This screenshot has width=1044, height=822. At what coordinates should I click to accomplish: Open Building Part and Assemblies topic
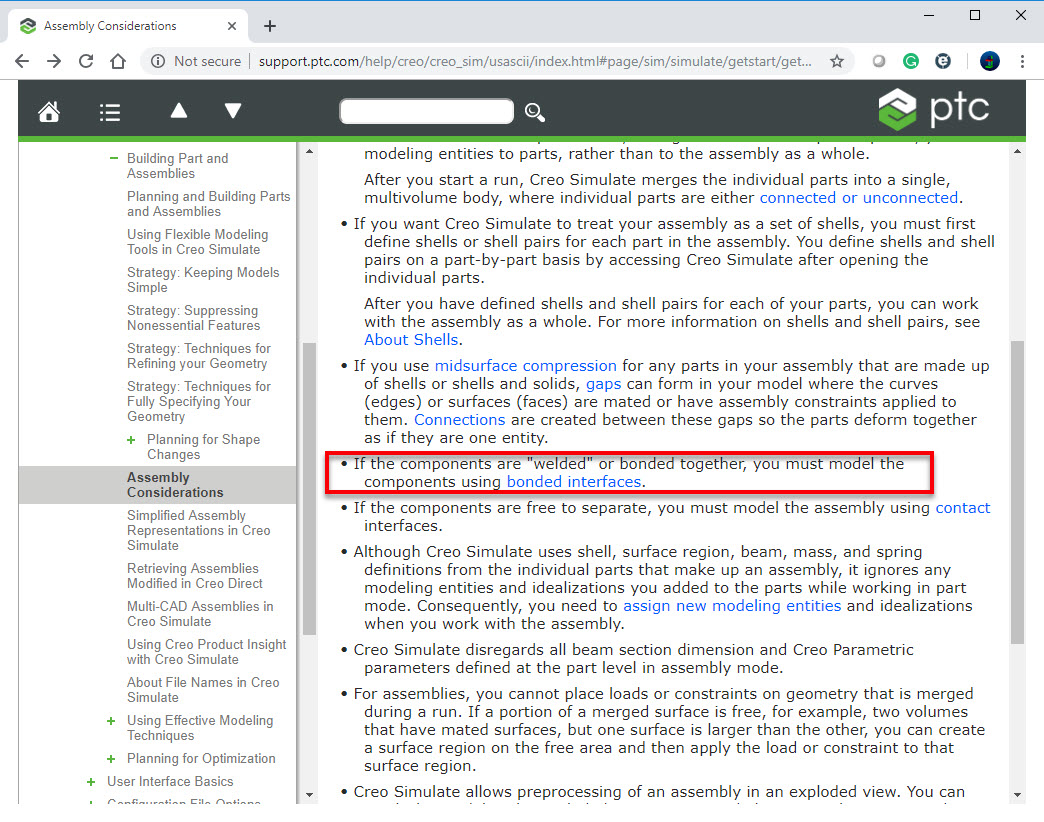pos(177,166)
